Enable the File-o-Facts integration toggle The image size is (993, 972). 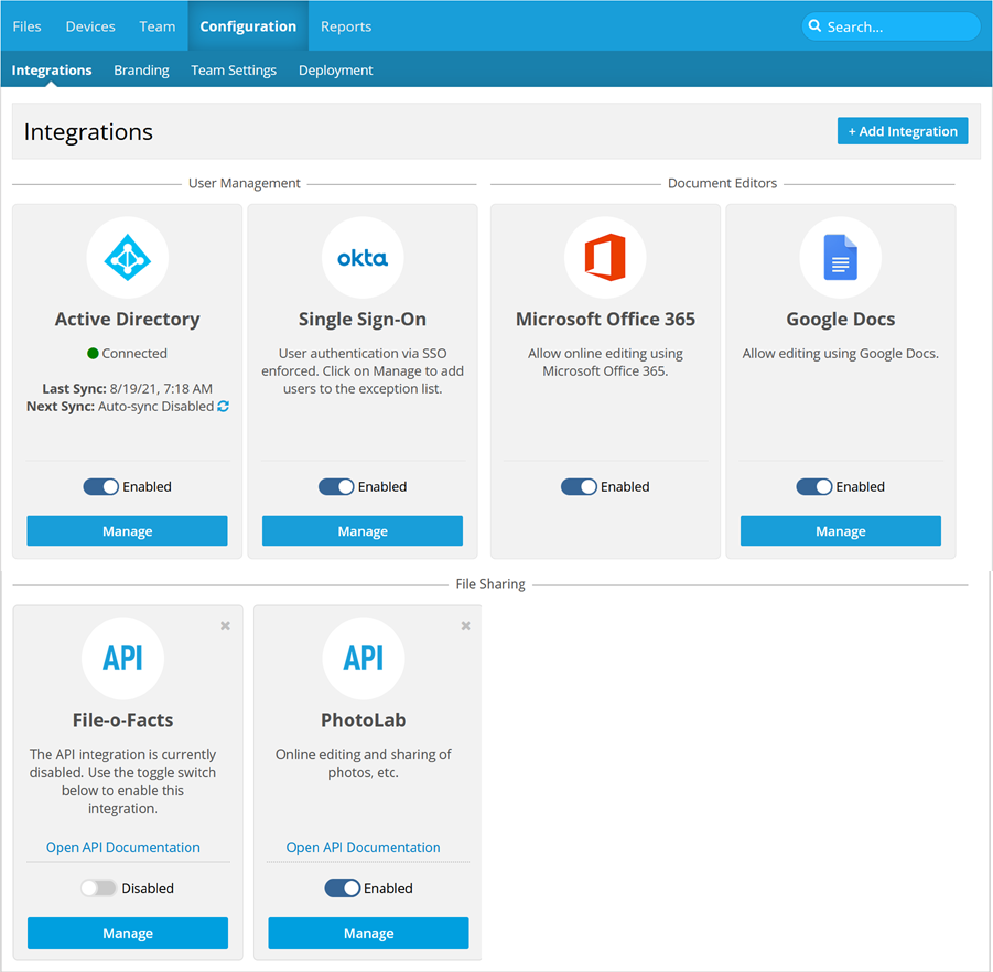98,888
